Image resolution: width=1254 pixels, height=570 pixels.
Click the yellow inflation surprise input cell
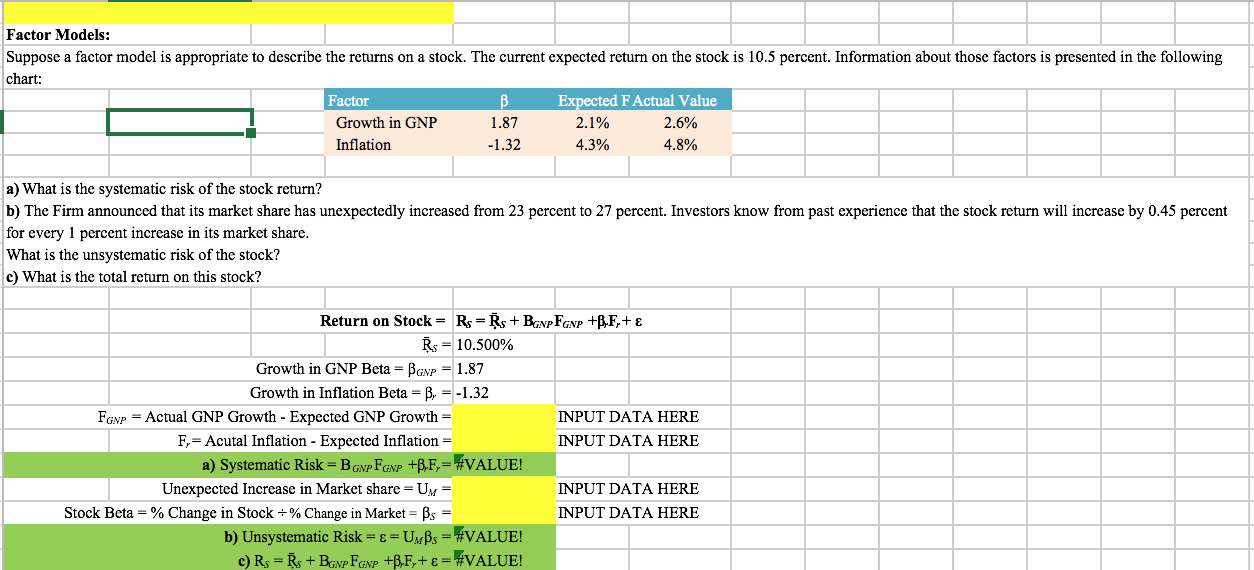(x=505, y=441)
